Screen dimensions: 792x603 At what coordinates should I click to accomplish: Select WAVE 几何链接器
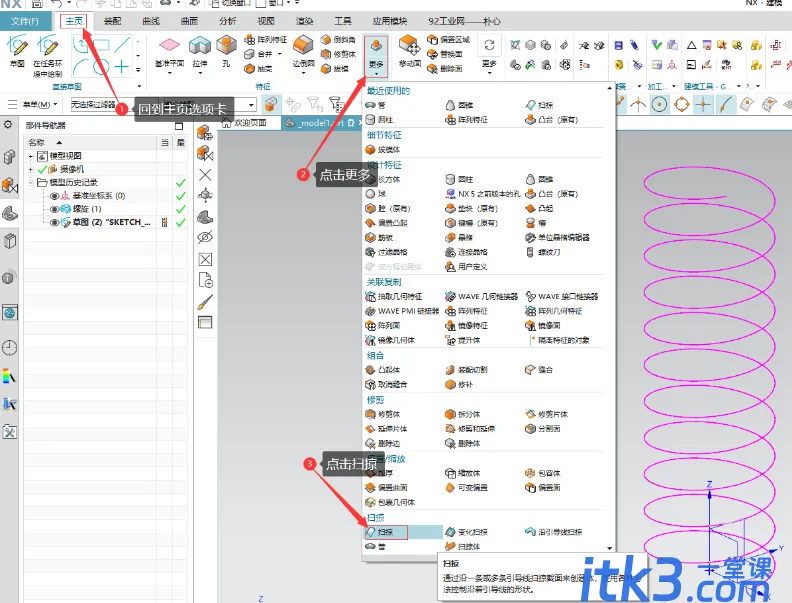[481, 296]
